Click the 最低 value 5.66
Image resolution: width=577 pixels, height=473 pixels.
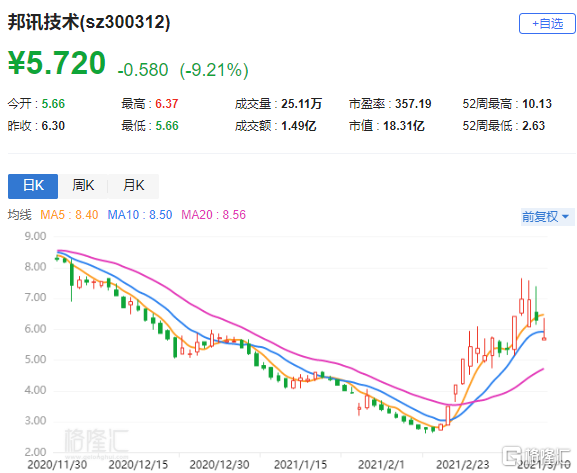click(167, 126)
